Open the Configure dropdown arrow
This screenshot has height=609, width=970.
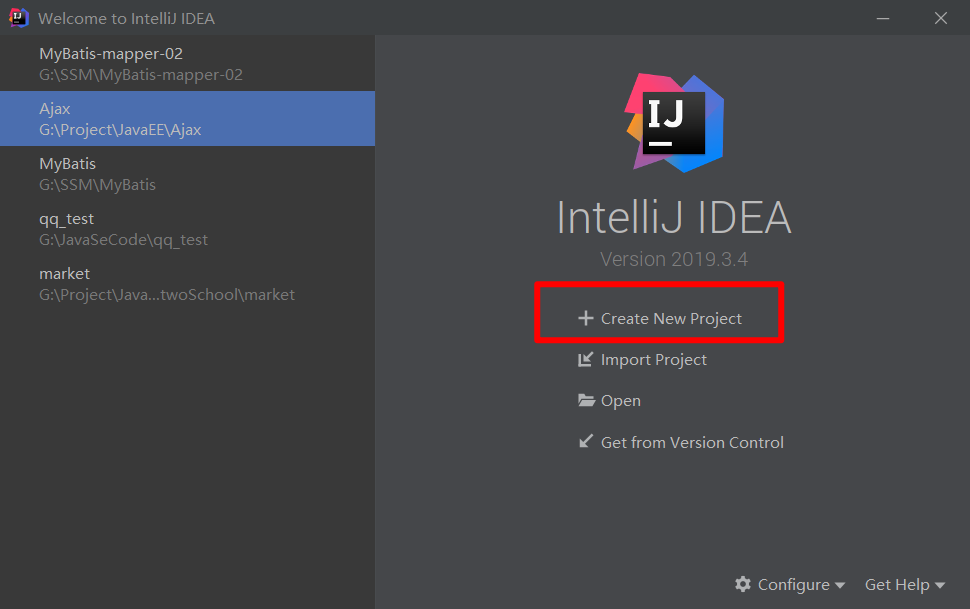[840, 585]
